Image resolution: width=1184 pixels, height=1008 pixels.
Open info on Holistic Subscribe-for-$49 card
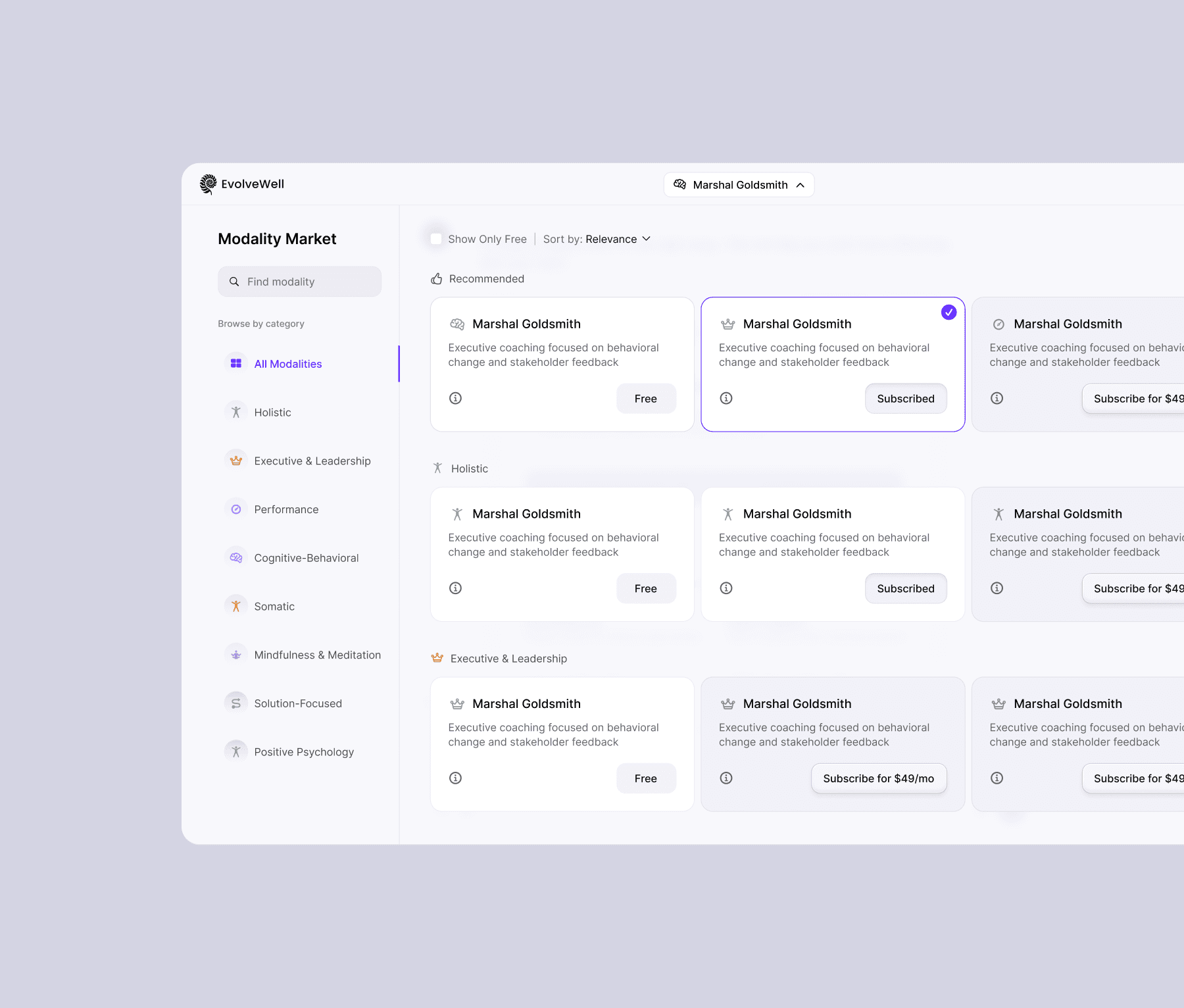coord(997,588)
